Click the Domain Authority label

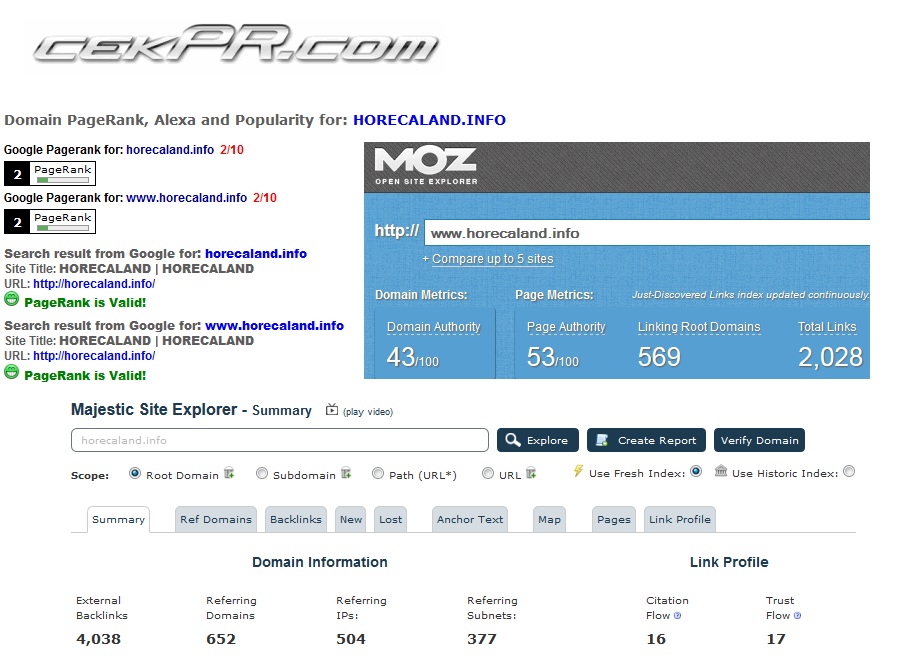tap(434, 327)
